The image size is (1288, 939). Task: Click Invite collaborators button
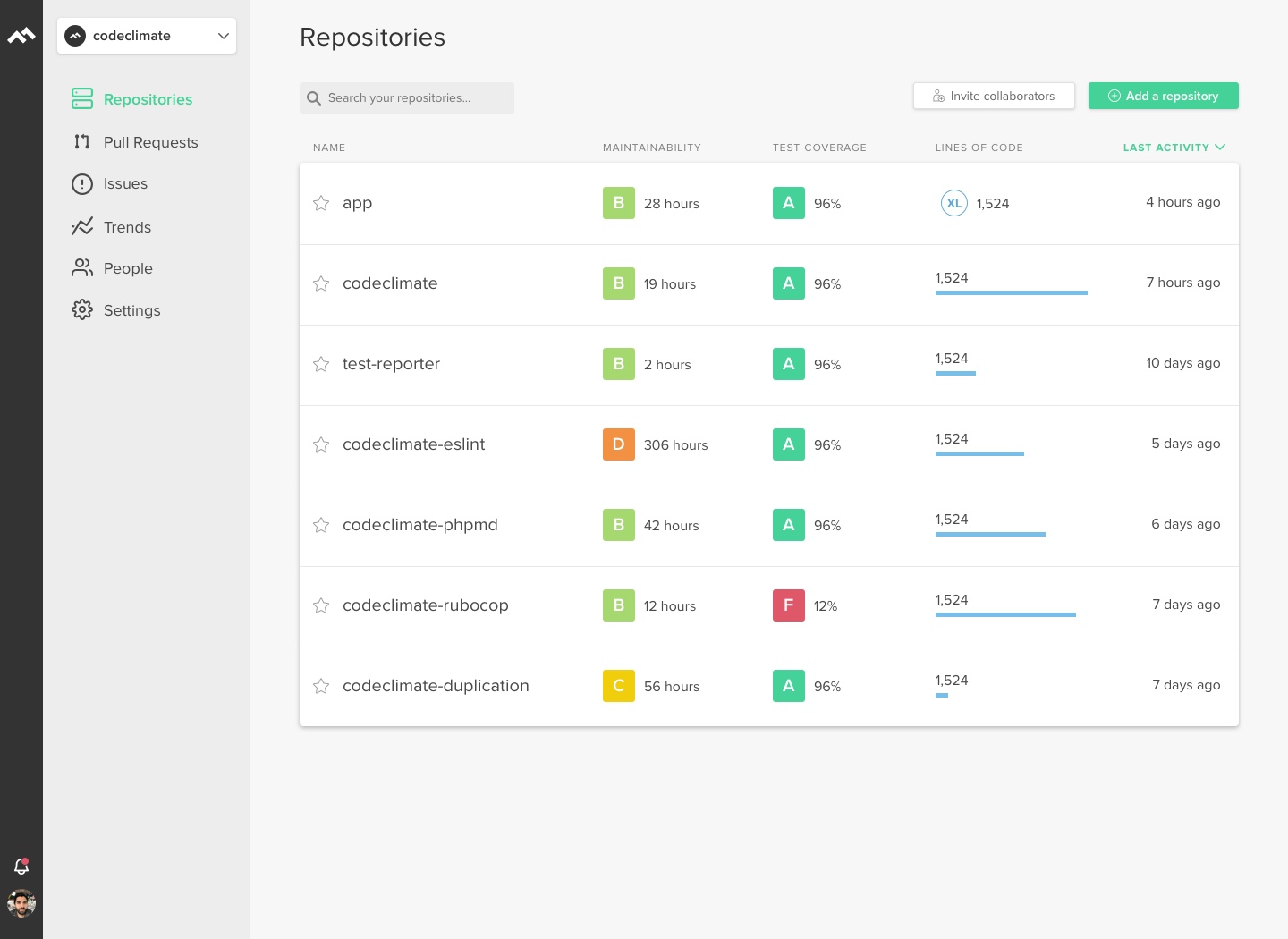click(x=994, y=96)
